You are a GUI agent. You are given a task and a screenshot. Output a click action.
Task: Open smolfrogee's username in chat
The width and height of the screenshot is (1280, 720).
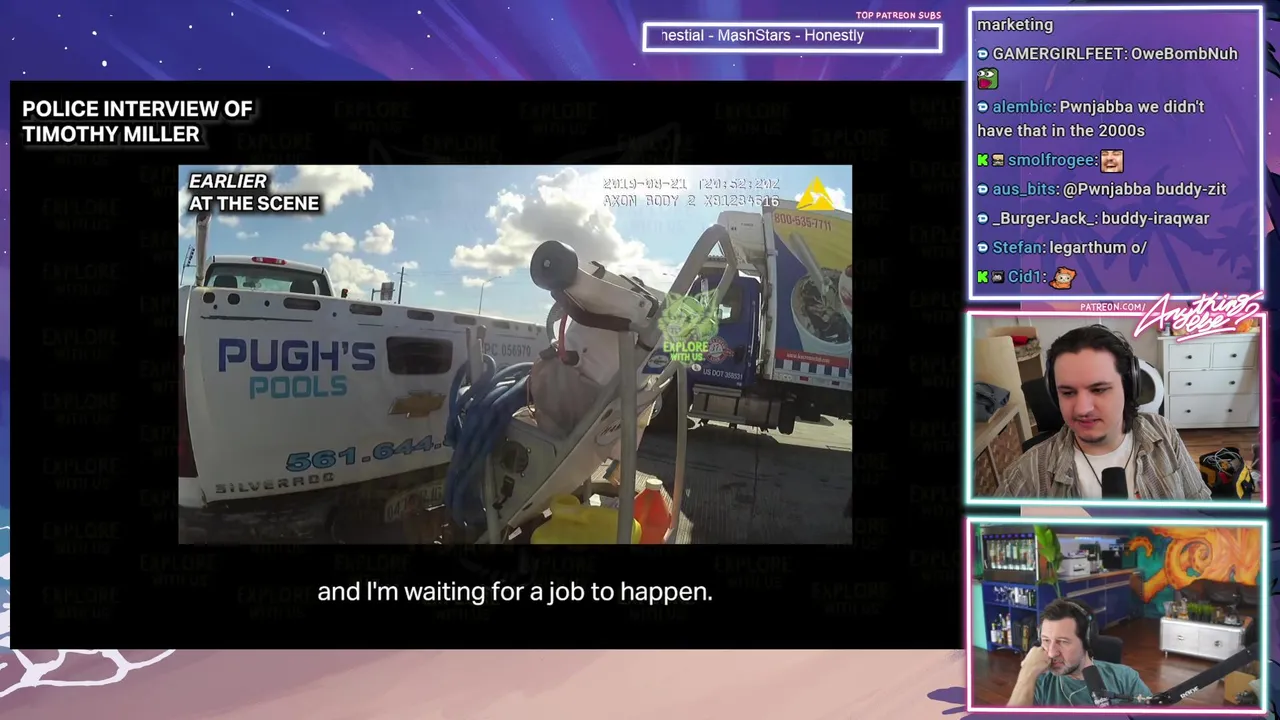[x=1051, y=160]
